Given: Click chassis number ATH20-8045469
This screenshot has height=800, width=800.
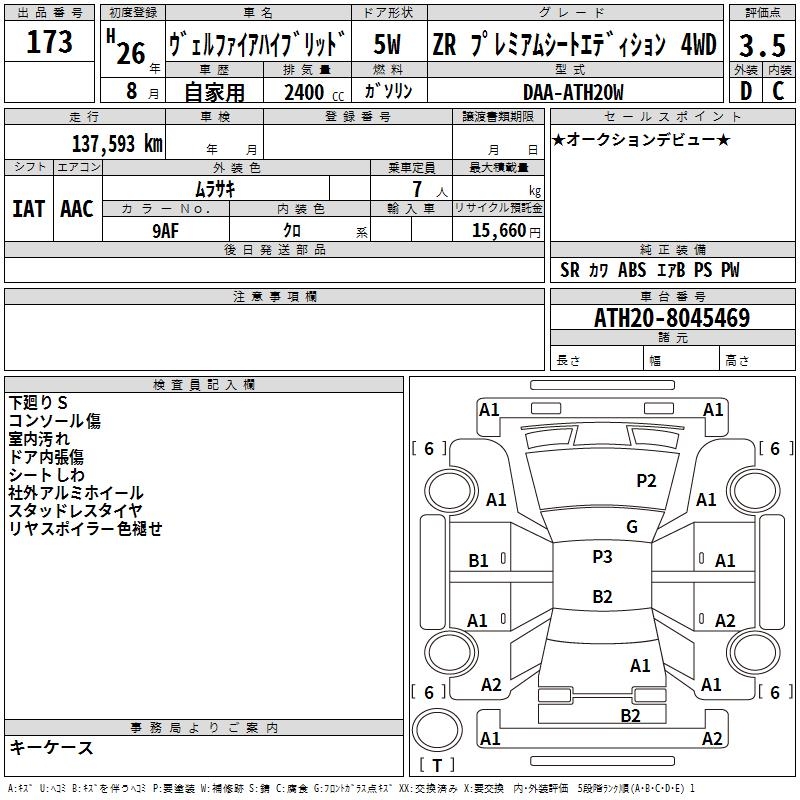Looking at the screenshot, I should click(x=672, y=318).
